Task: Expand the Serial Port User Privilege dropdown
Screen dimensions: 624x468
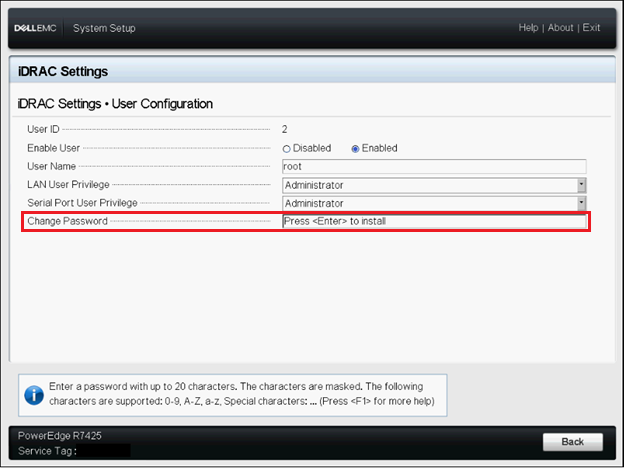Action: [581, 203]
